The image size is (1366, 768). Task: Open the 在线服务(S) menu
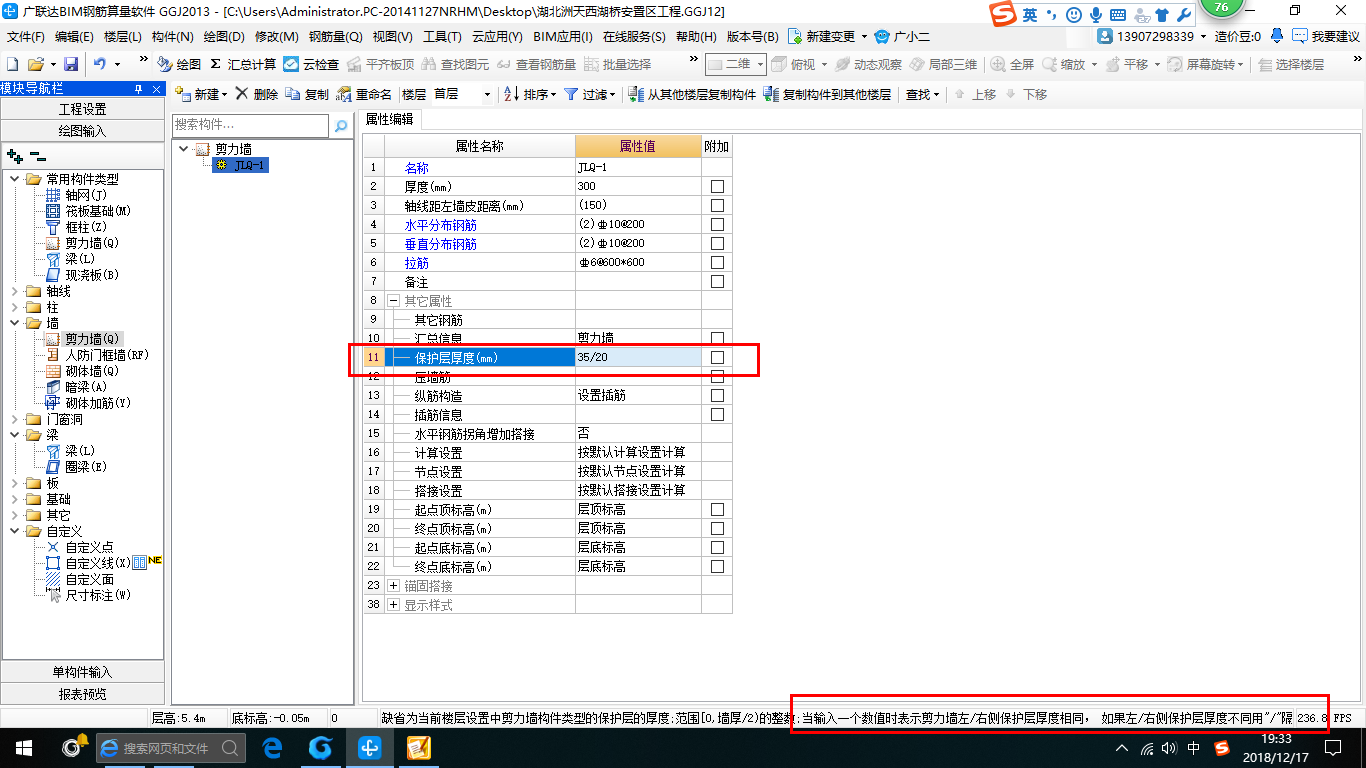point(634,36)
